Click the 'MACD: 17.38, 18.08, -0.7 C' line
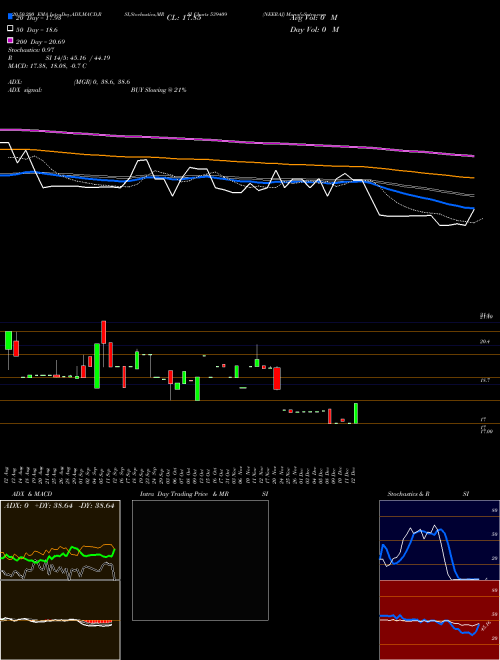The image size is (500, 660). [48, 66]
